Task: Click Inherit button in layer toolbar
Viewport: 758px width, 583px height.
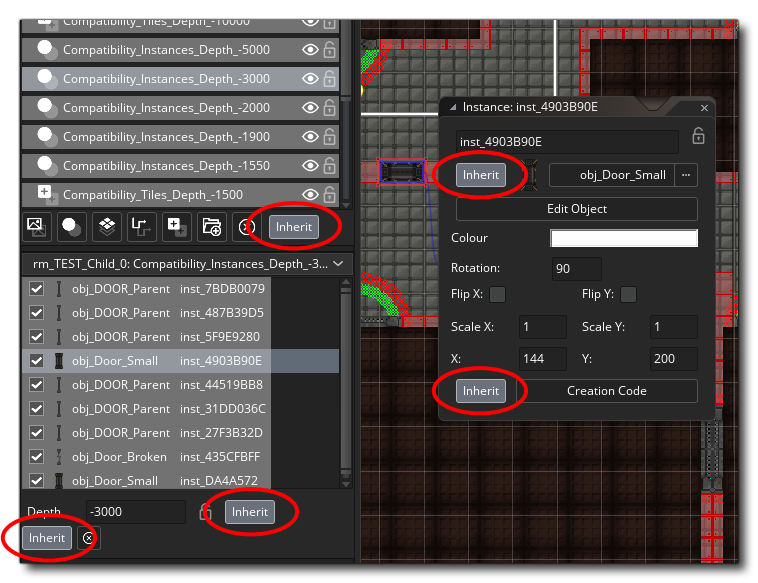Action: click(x=294, y=227)
